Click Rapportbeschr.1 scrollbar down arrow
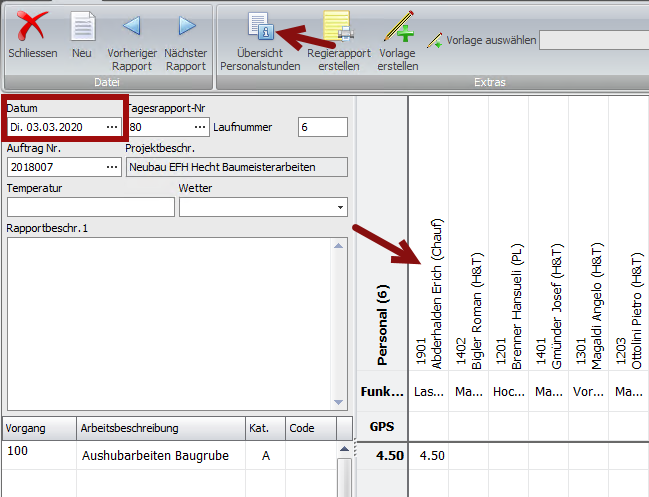Image resolution: width=649 pixels, height=497 pixels. [x=339, y=402]
